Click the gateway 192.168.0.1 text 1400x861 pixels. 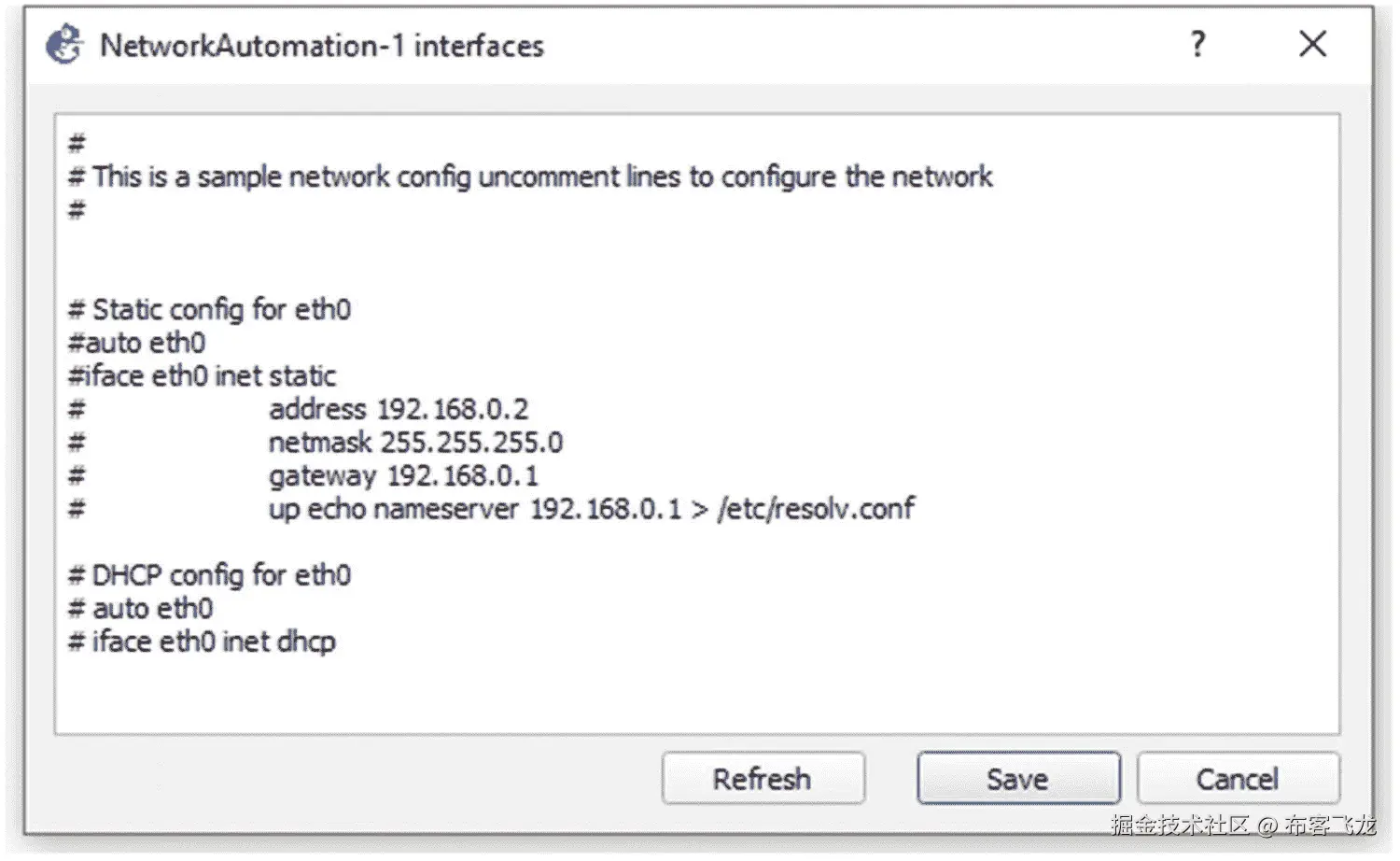tap(403, 476)
